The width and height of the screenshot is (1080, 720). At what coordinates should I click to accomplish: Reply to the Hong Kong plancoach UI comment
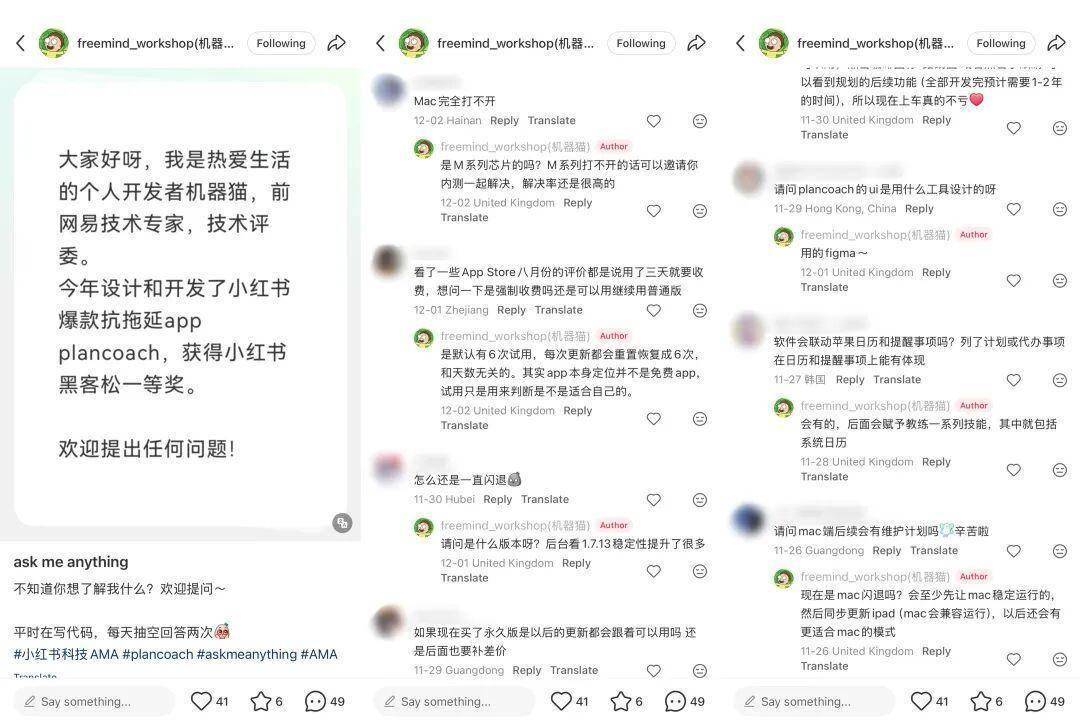[x=919, y=209]
